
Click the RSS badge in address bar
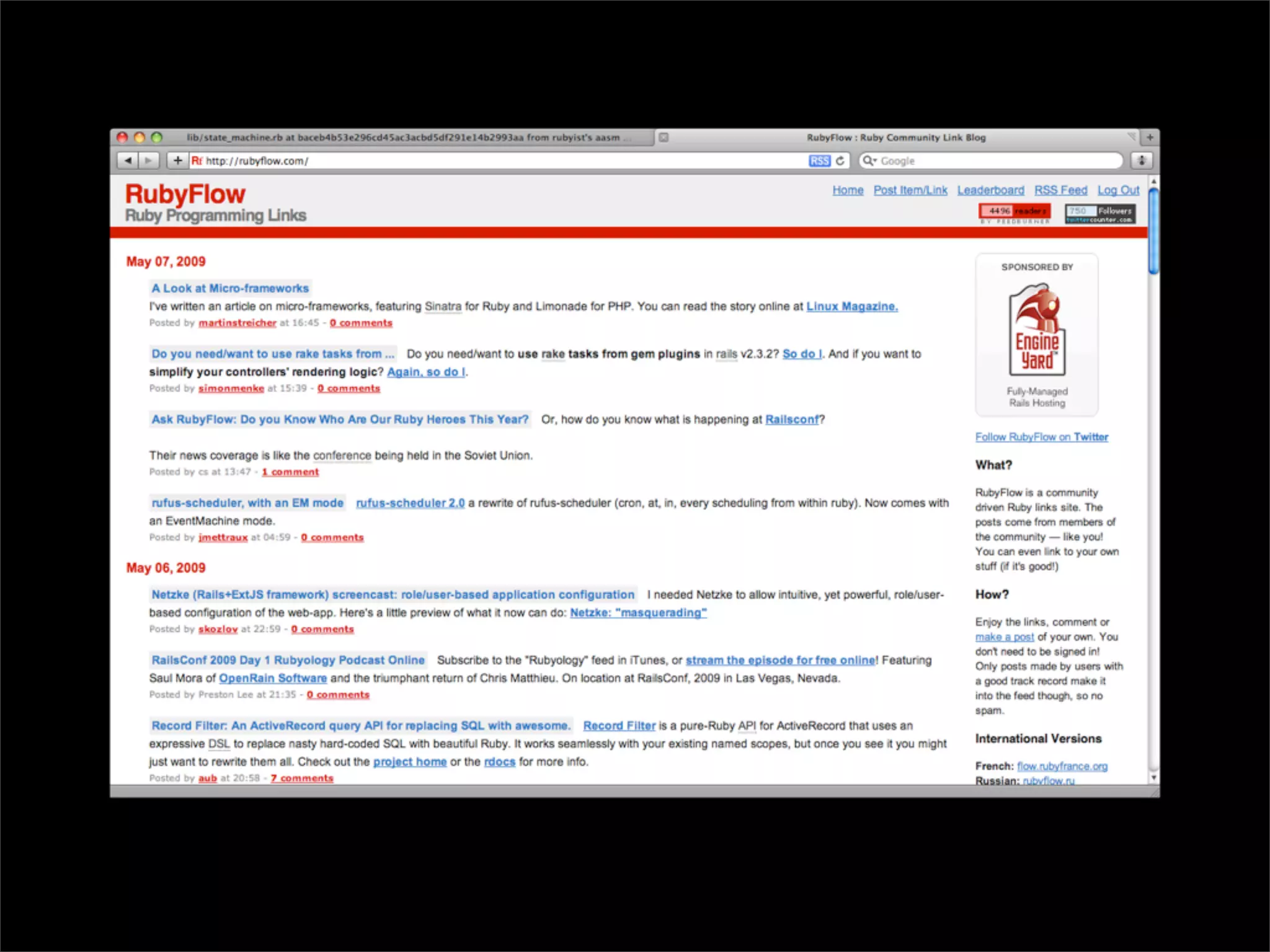[819, 161]
